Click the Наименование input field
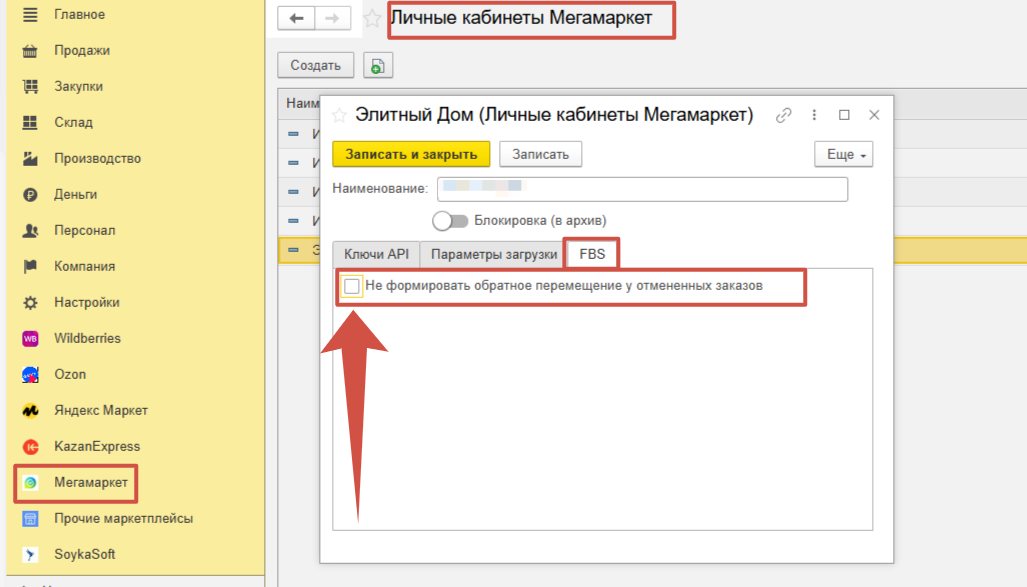Screen dimensions: 1027x587 pyautogui.click(x=643, y=189)
